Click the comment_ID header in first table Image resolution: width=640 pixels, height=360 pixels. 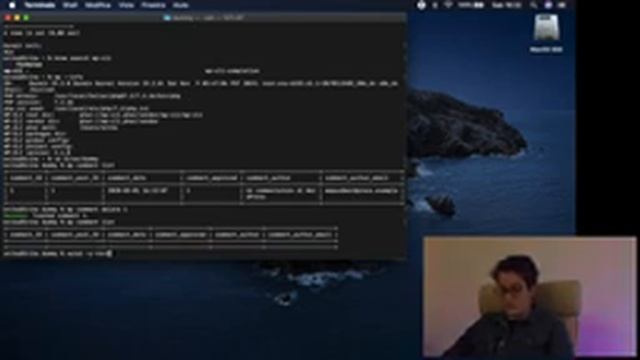pyautogui.click(x=26, y=178)
